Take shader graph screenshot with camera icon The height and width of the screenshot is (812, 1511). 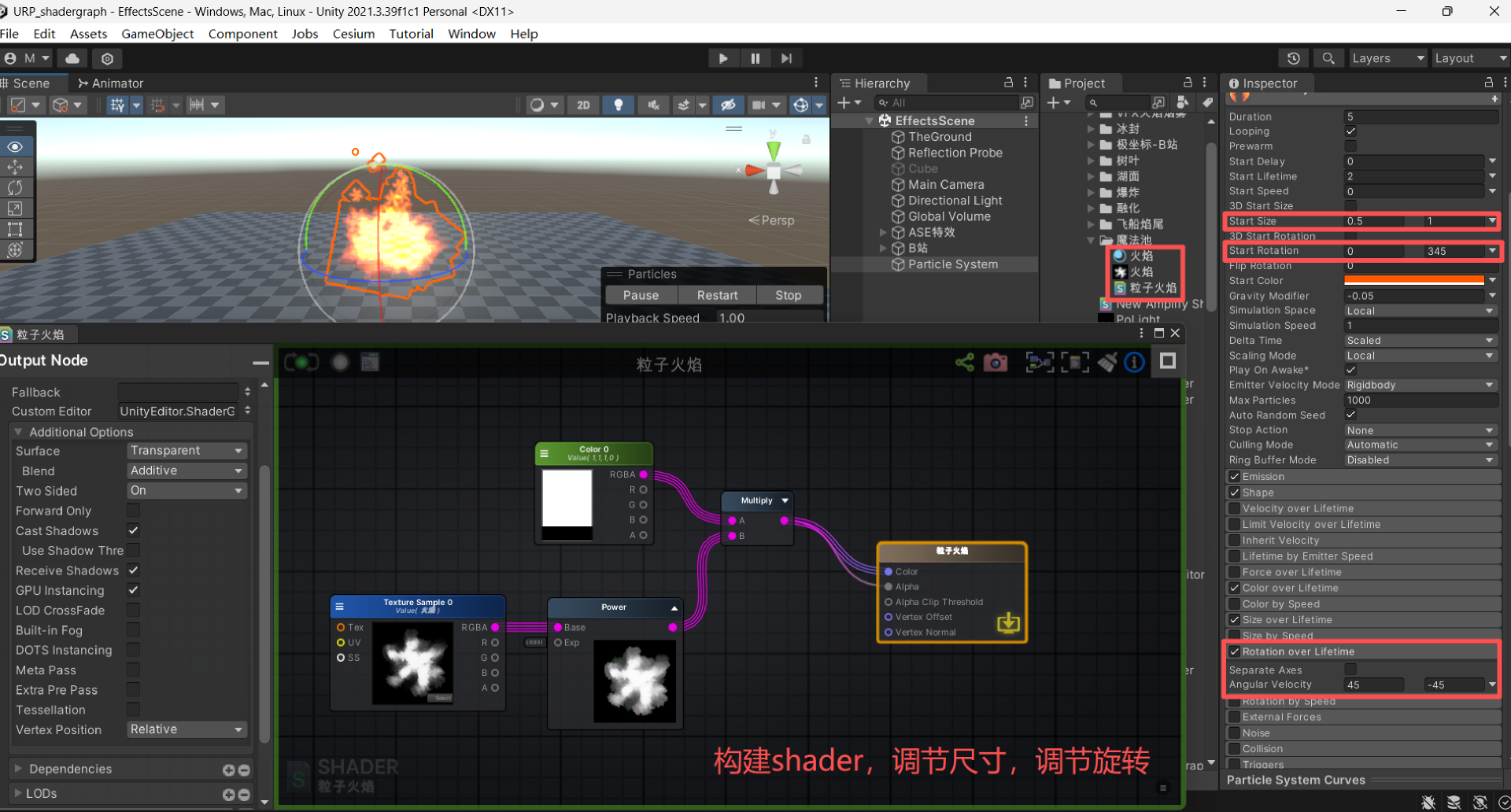(x=996, y=362)
